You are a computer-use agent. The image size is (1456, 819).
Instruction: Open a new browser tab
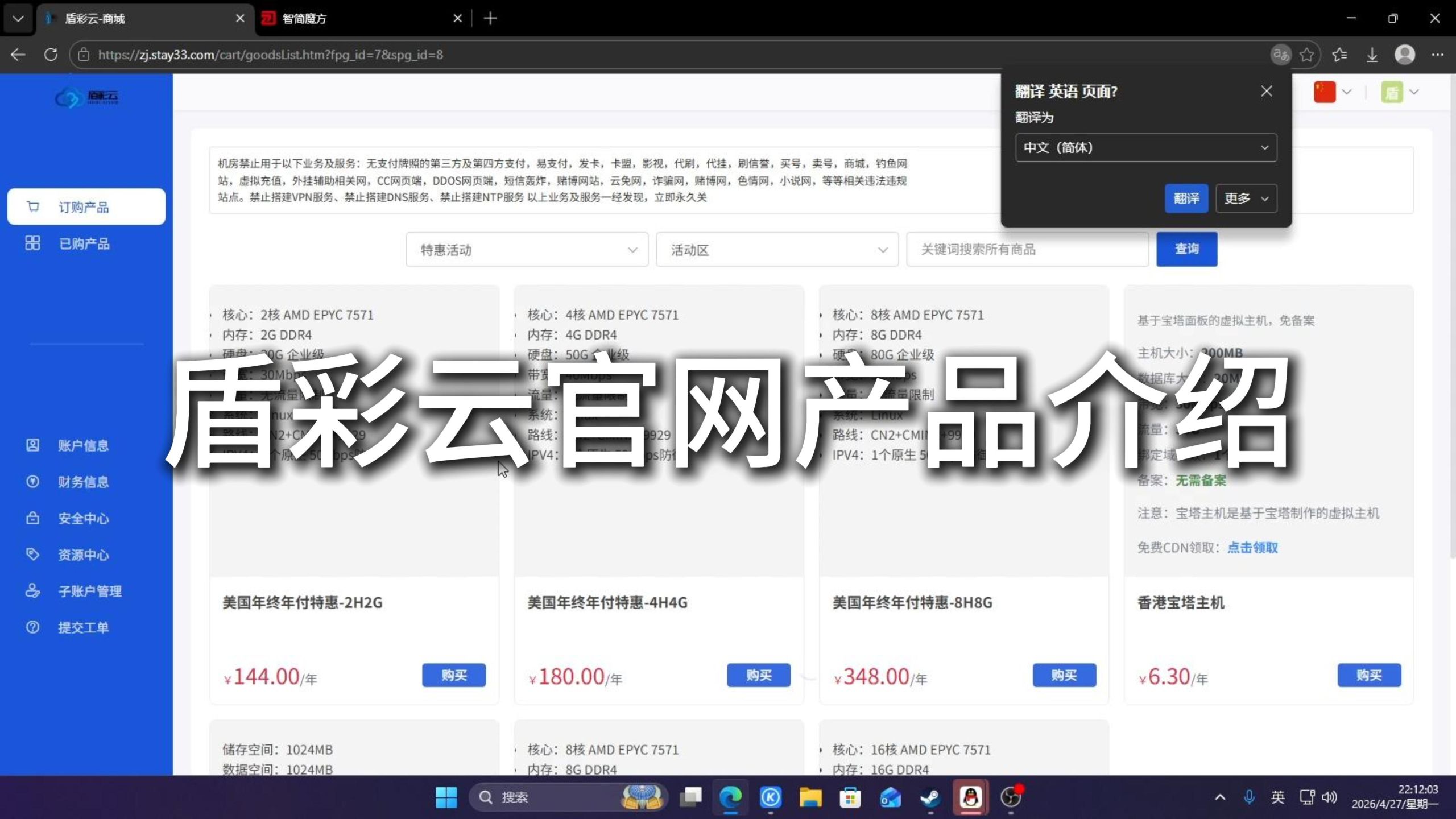tap(490, 19)
